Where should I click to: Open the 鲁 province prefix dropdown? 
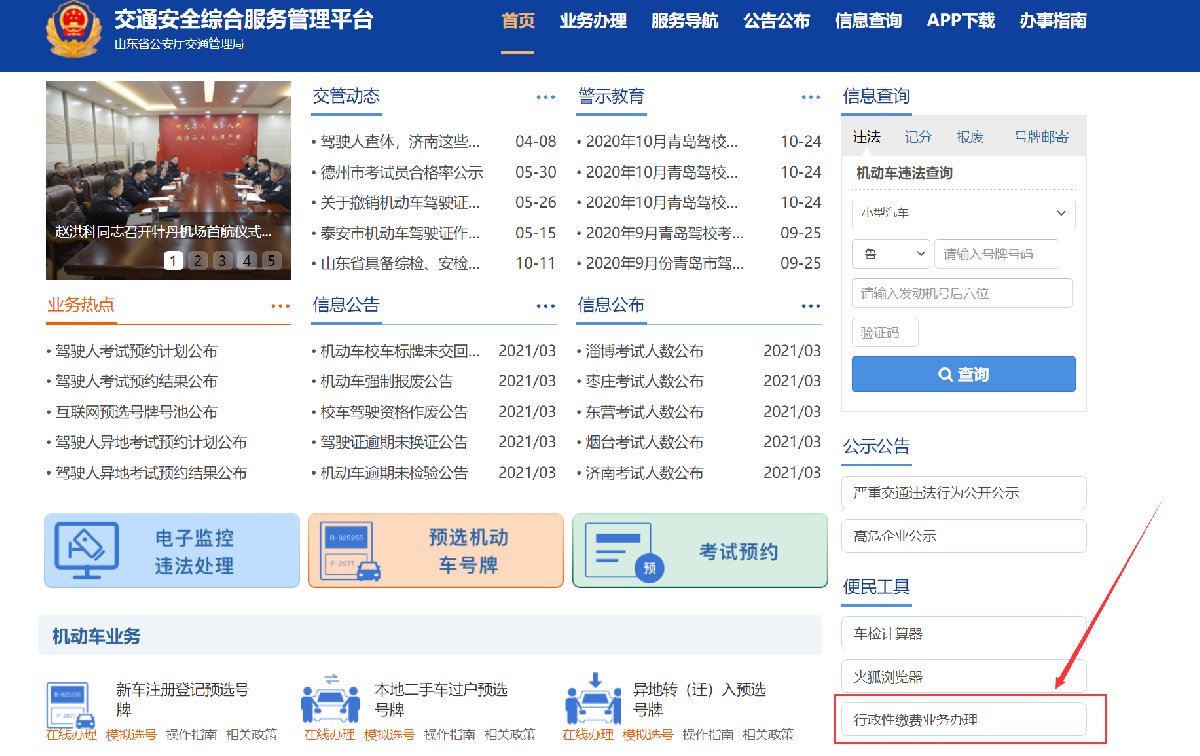[890, 254]
